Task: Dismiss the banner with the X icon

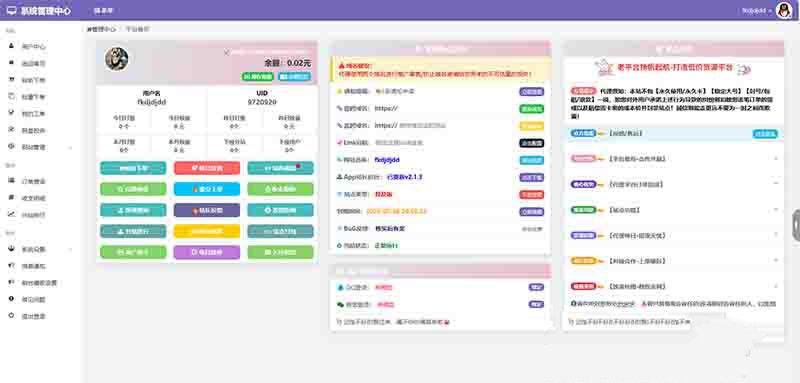Action: pyautogui.click(x=227, y=52)
